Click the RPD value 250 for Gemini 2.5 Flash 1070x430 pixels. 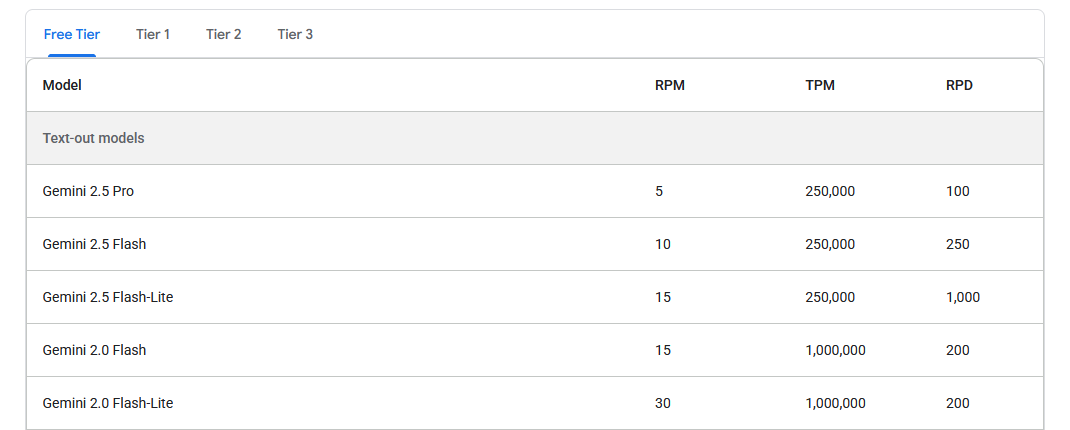[x=957, y=244]
